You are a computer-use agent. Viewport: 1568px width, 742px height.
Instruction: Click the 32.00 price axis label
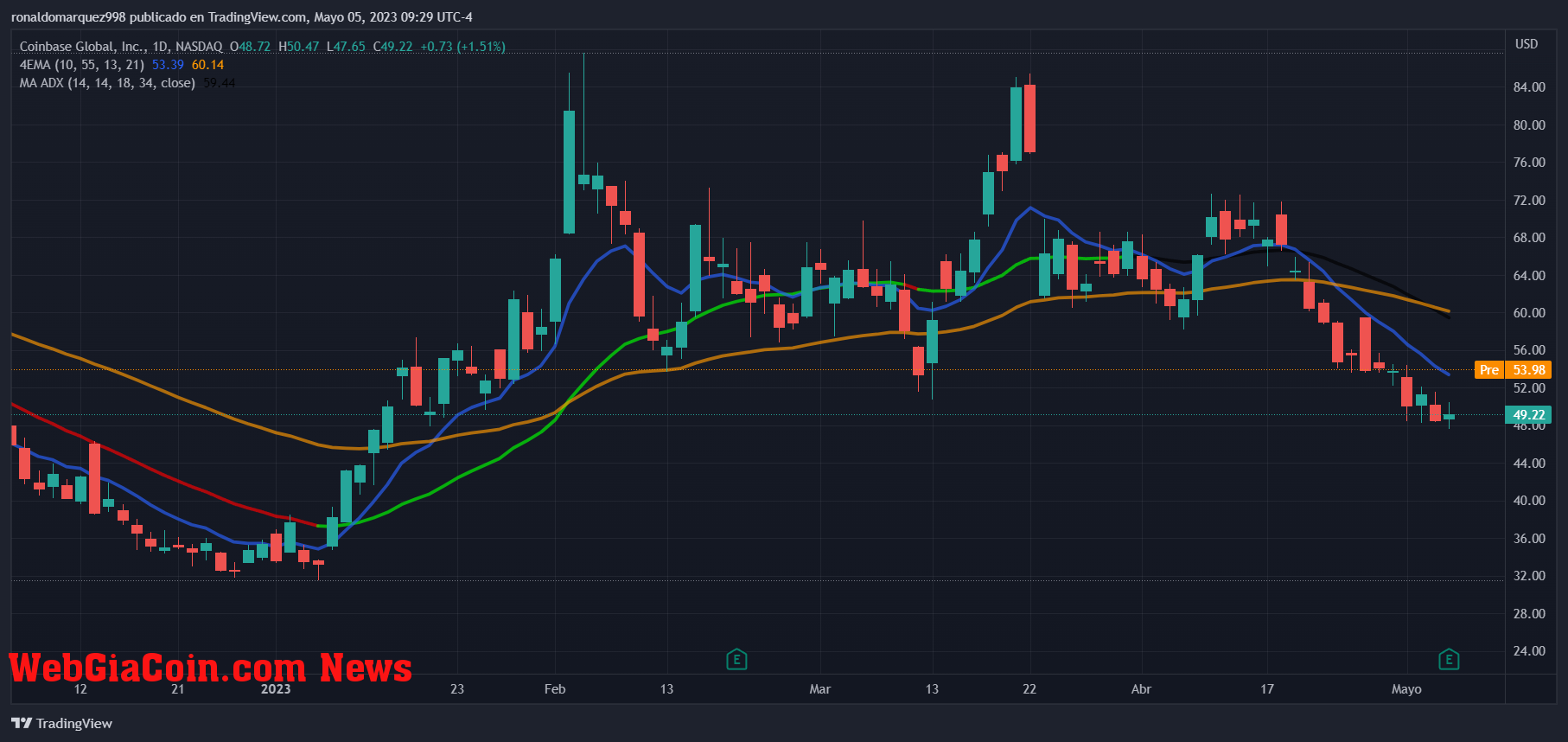click(1529, 576)
